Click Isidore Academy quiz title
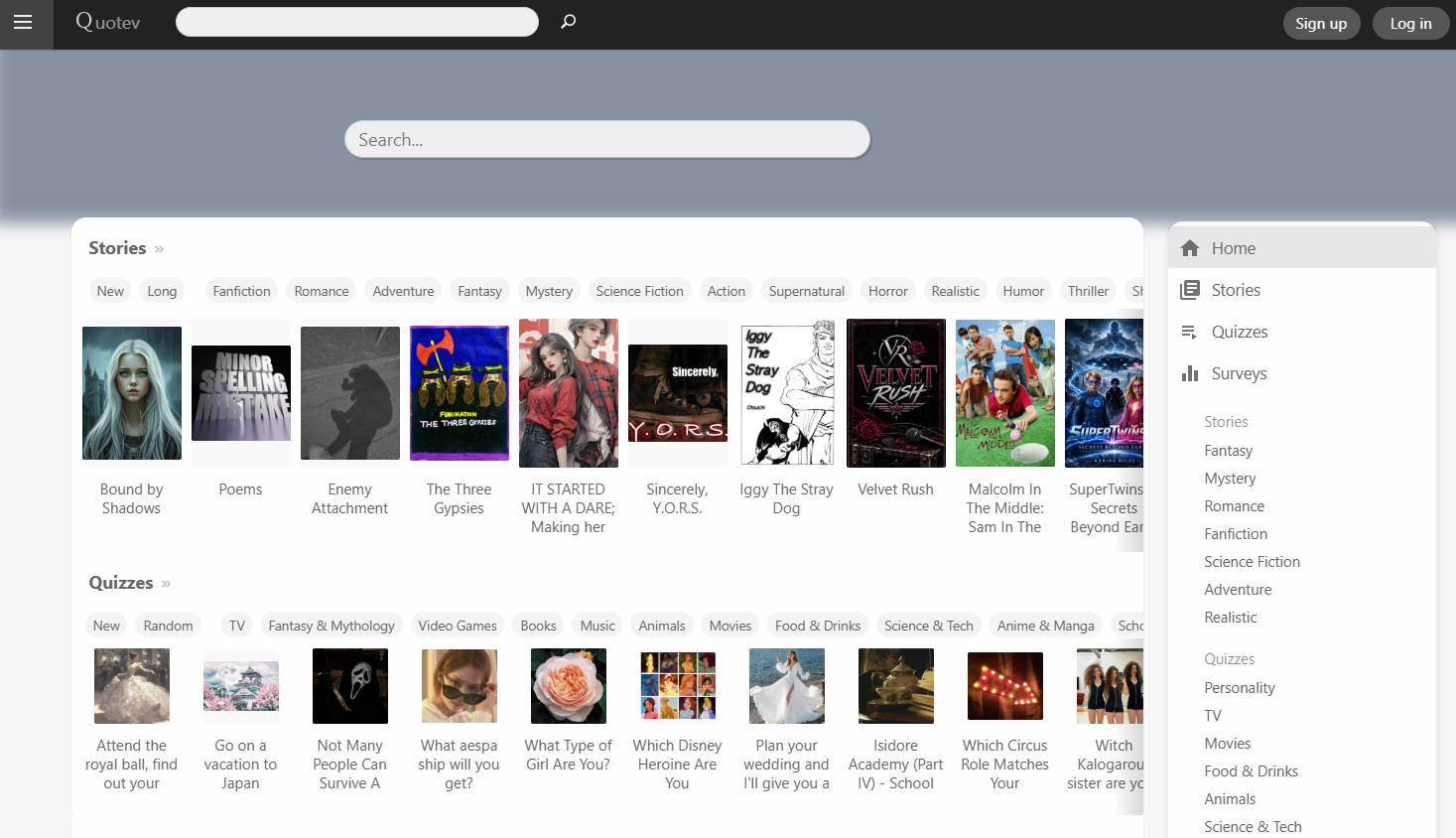1456x838 pixels. click(x=896, y=765)
